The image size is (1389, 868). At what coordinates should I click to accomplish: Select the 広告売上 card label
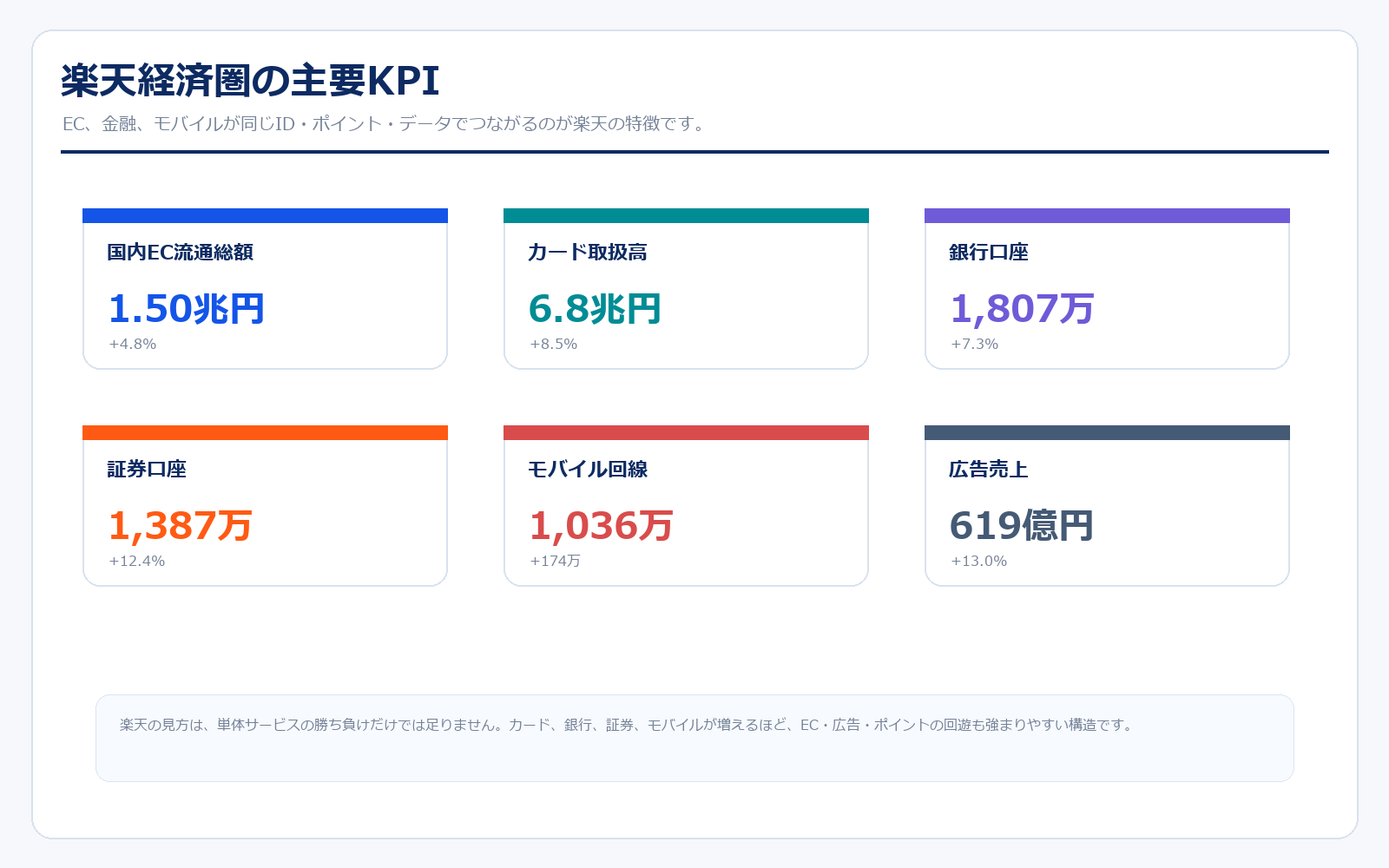click(989, 470)
